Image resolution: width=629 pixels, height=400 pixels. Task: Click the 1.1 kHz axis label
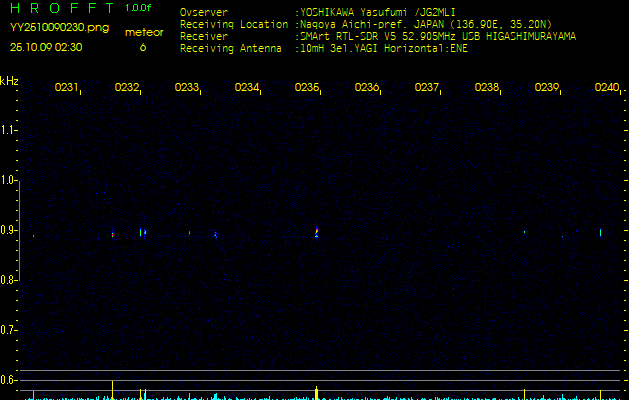coord(8,130)
